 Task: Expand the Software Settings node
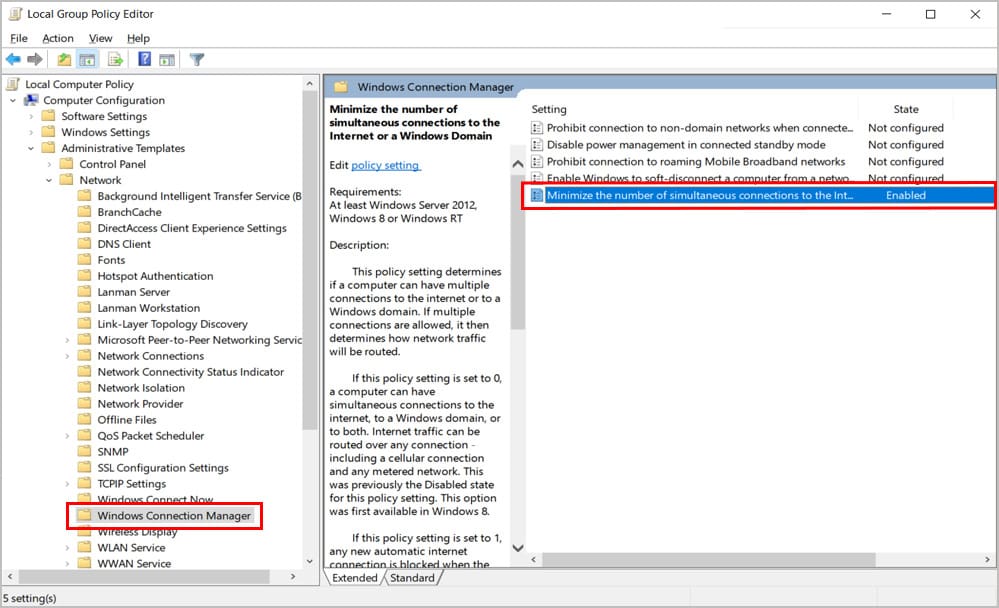pyautogui.click(x=31, y=117)
